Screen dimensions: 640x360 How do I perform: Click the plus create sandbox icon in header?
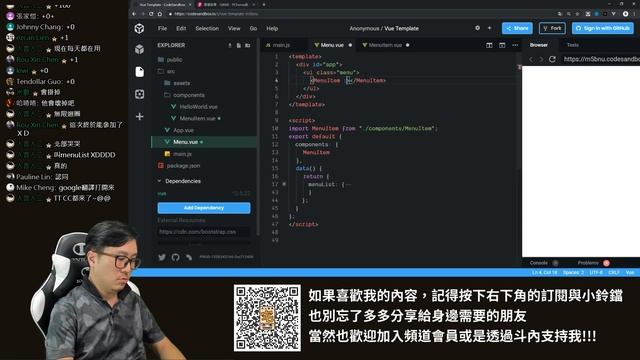[x=489, y=28]
